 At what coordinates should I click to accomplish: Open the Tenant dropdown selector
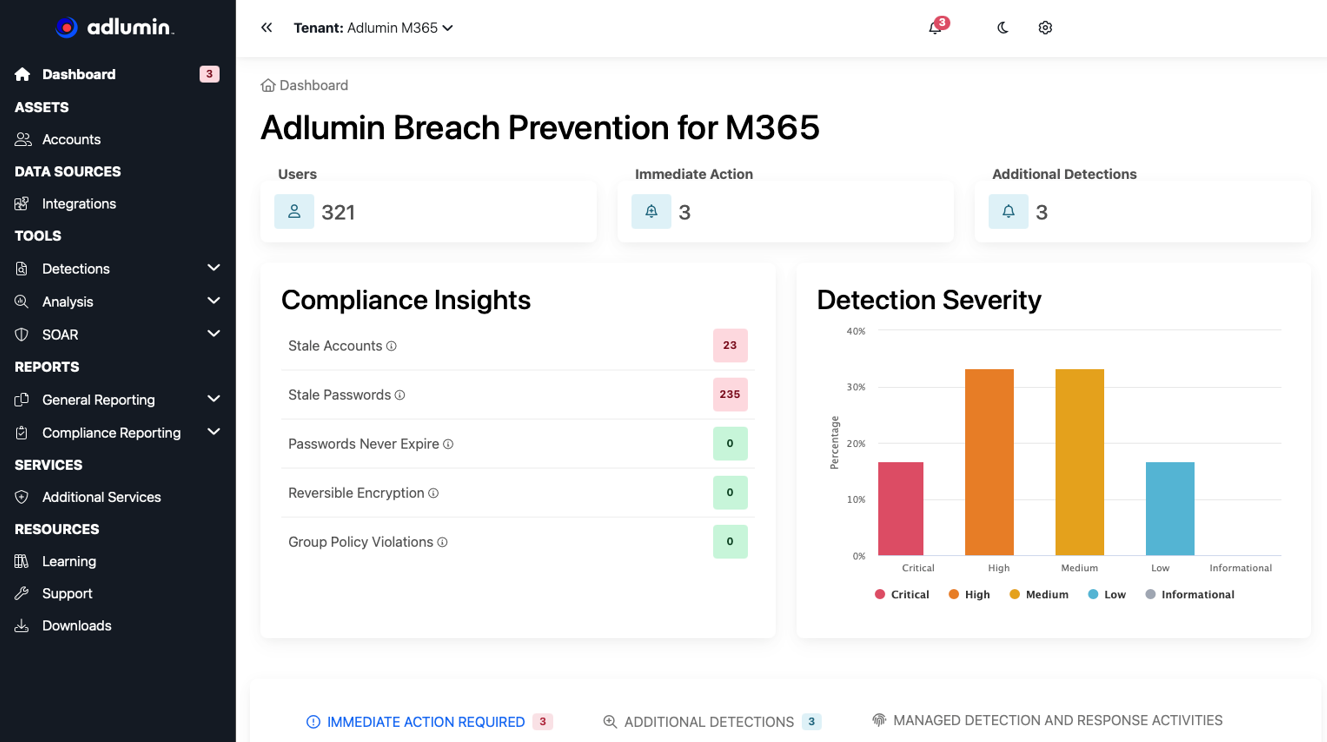coord(374,28)
